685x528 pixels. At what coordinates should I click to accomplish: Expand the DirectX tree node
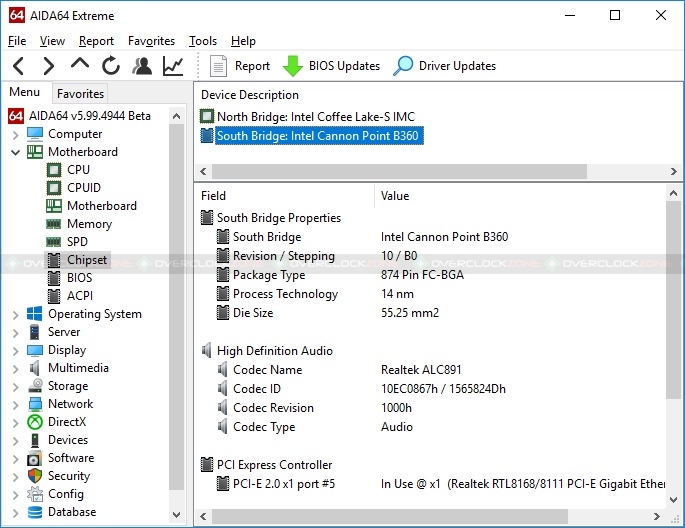[16, 423]
